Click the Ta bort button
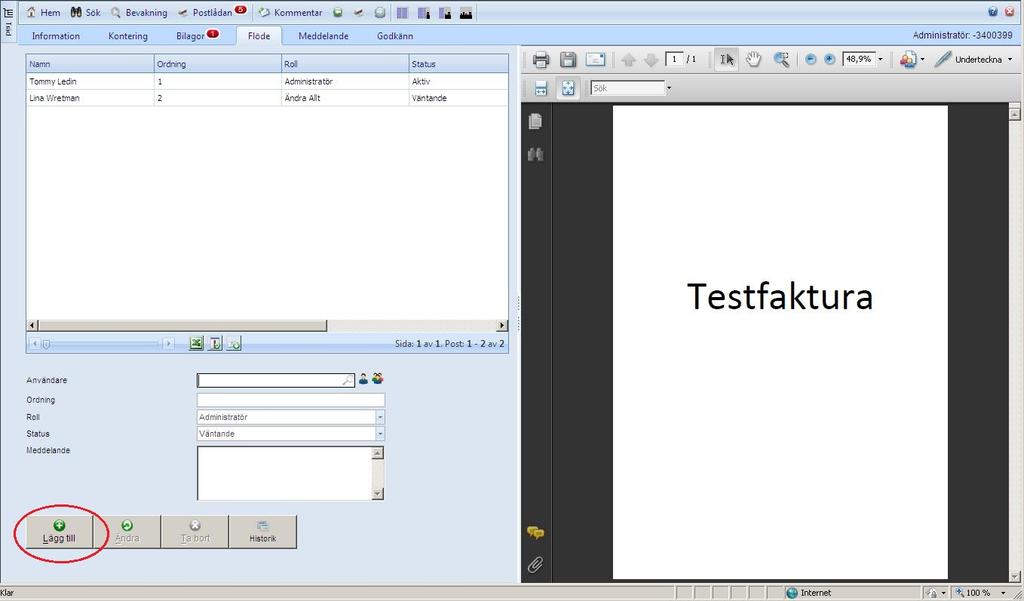The width and height of the screenshot is (1024, 601). click(x=195, y=532)
